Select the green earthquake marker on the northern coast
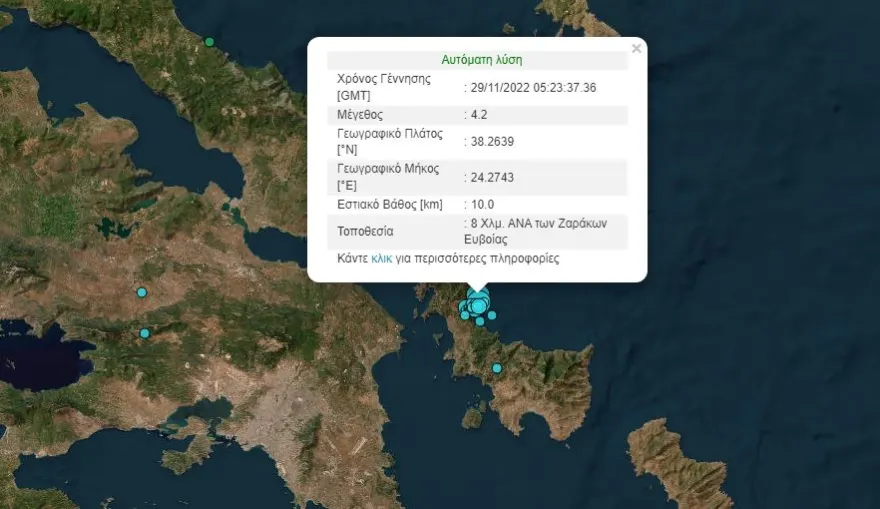Viewport: 880px width, 509px height. 209,42
